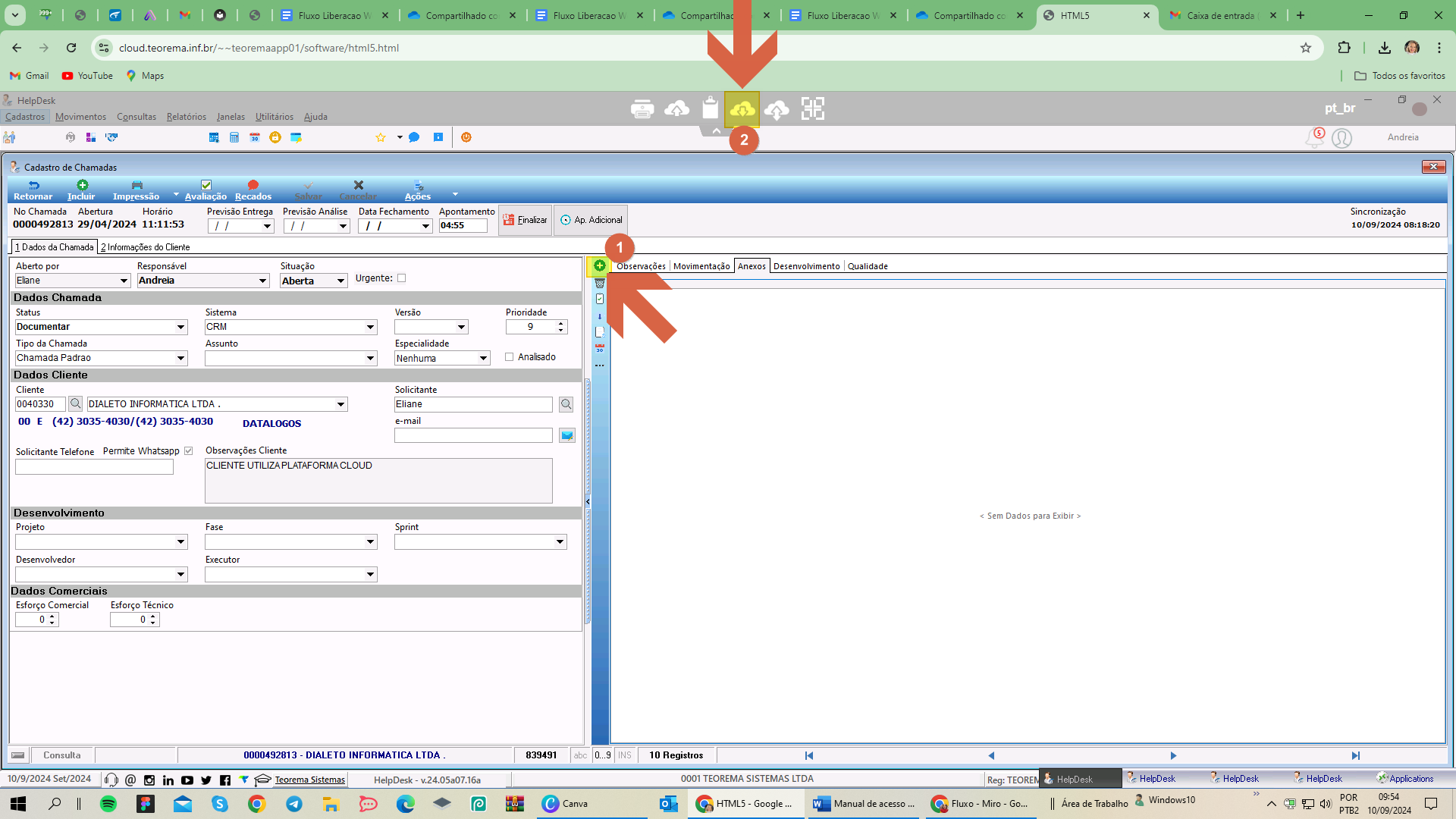Click the red calendar icon in attachments sidebar
1456x819 pixels.
pyautogui.click(x=599, y=348)
